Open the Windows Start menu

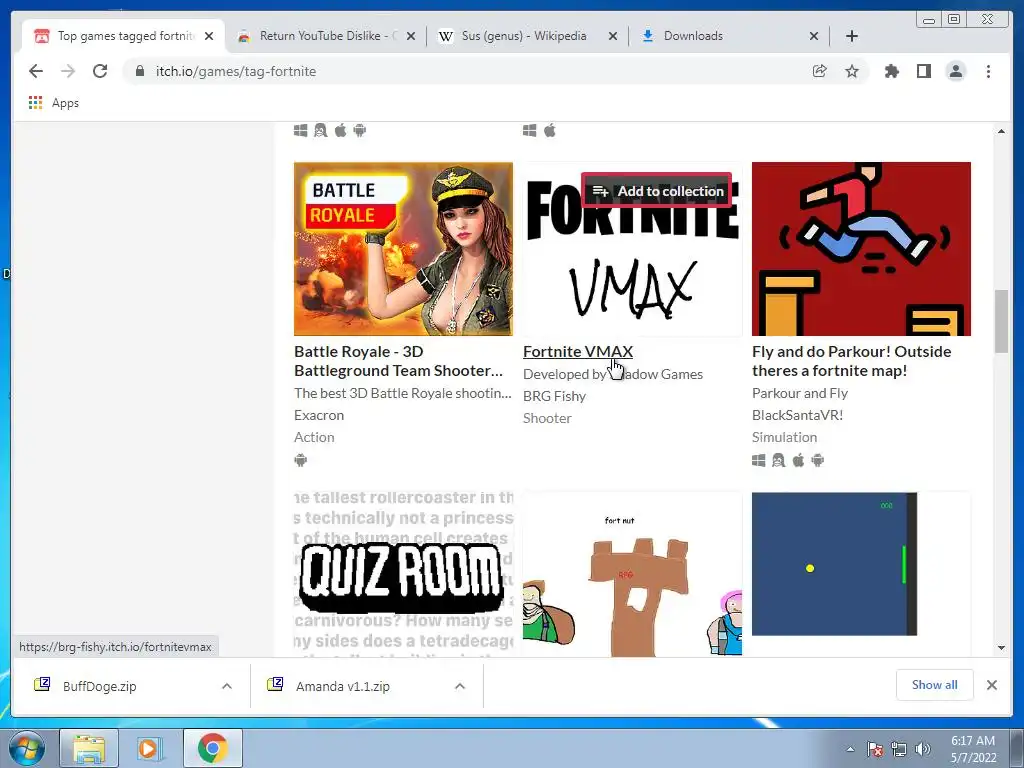pyautogui.click(x=26, y=749)
